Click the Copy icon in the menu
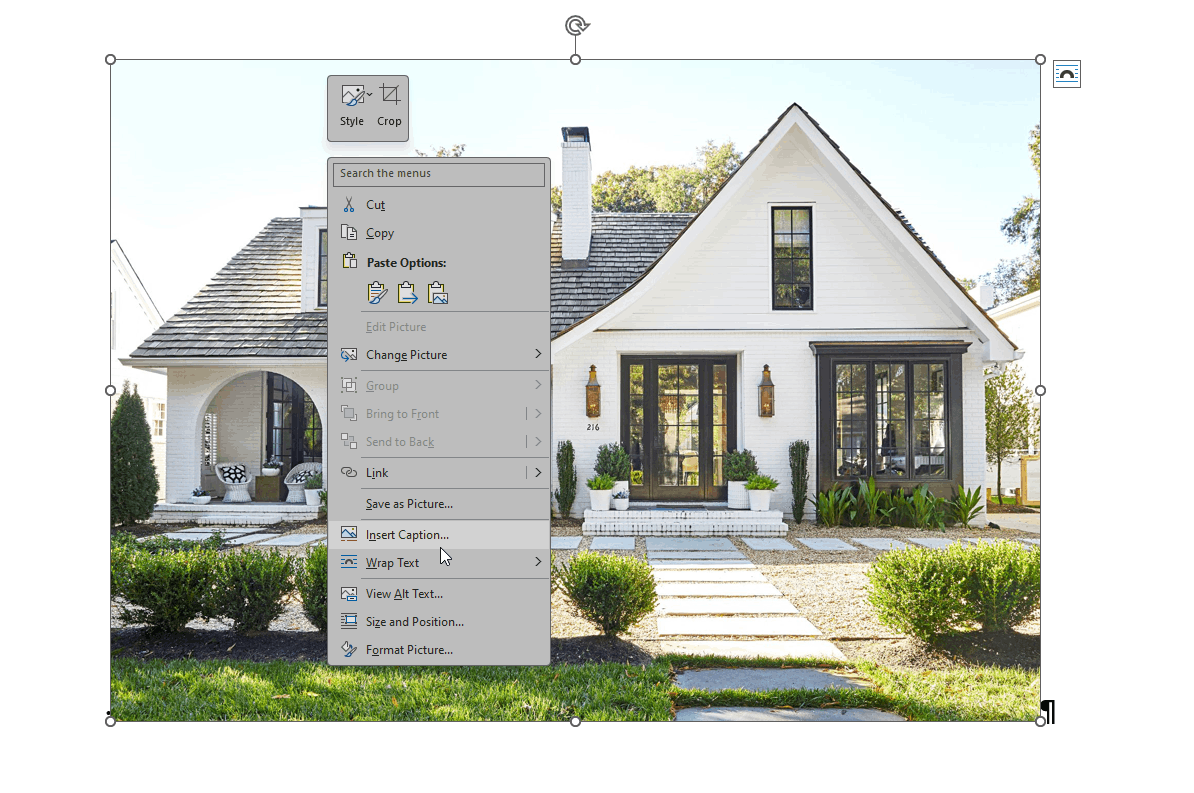The image size is (1194, 793). [351, 232]
